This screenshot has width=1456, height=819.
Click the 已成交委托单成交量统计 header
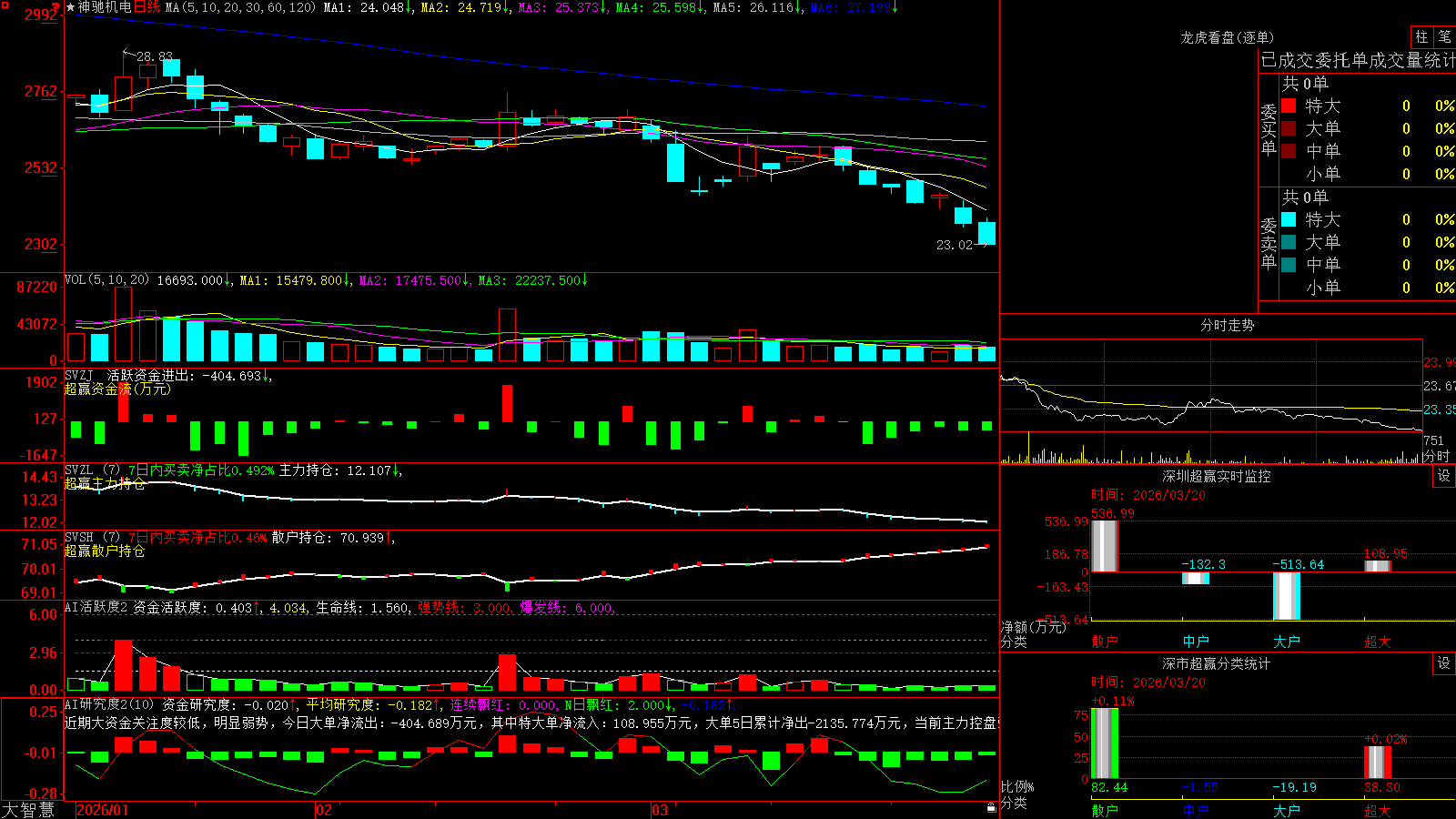pyautogui.click(x=1358, y=60)
